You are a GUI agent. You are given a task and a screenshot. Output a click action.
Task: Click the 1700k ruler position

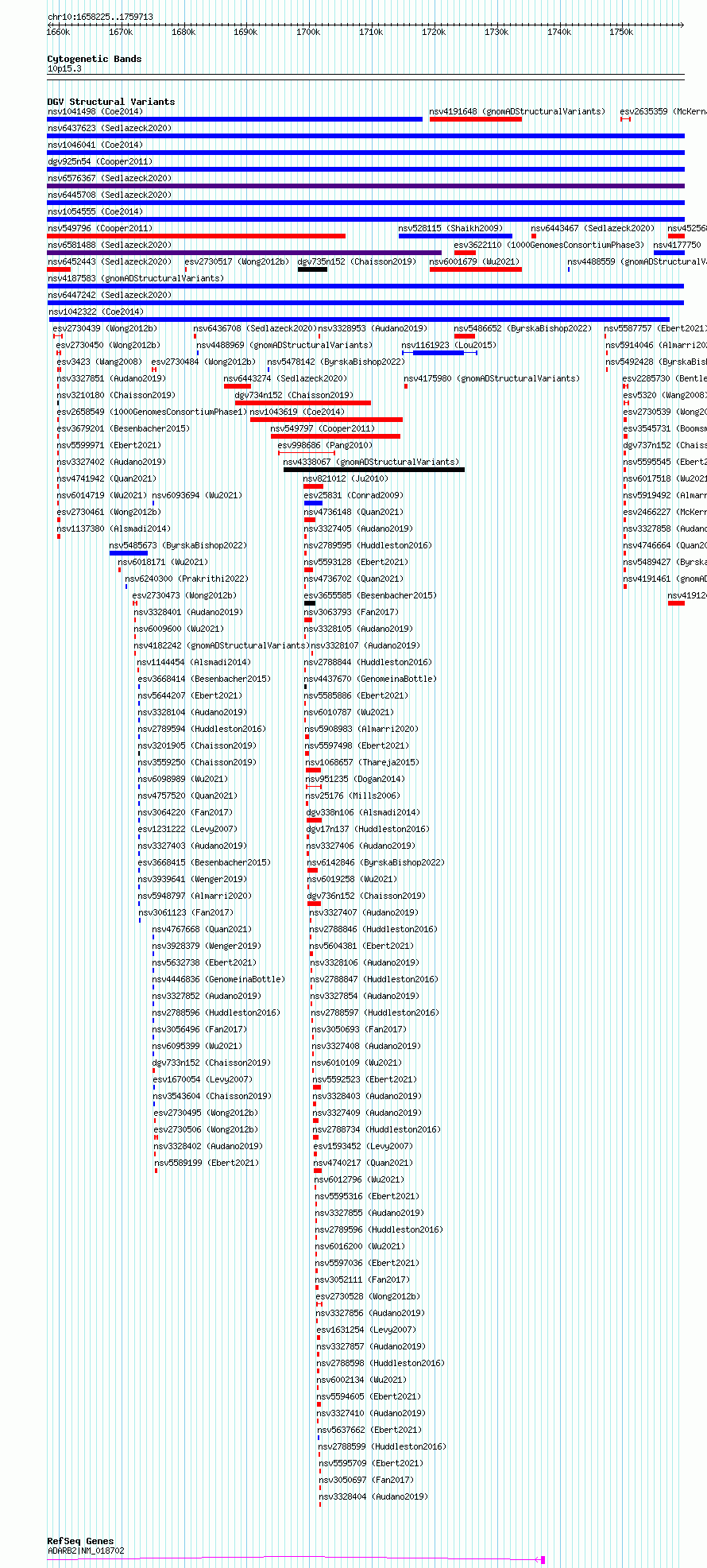click(x=308, y=32)
